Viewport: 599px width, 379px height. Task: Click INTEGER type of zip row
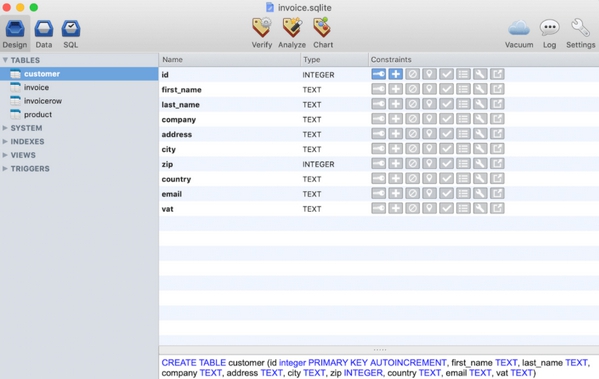tap(318, 164)
